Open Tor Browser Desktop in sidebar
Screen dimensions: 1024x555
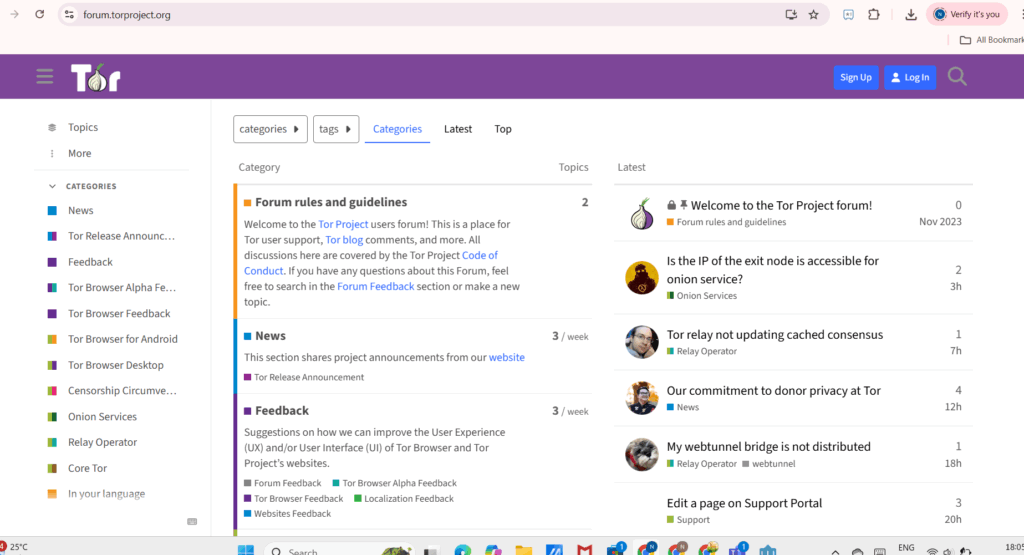coord(116,365)
